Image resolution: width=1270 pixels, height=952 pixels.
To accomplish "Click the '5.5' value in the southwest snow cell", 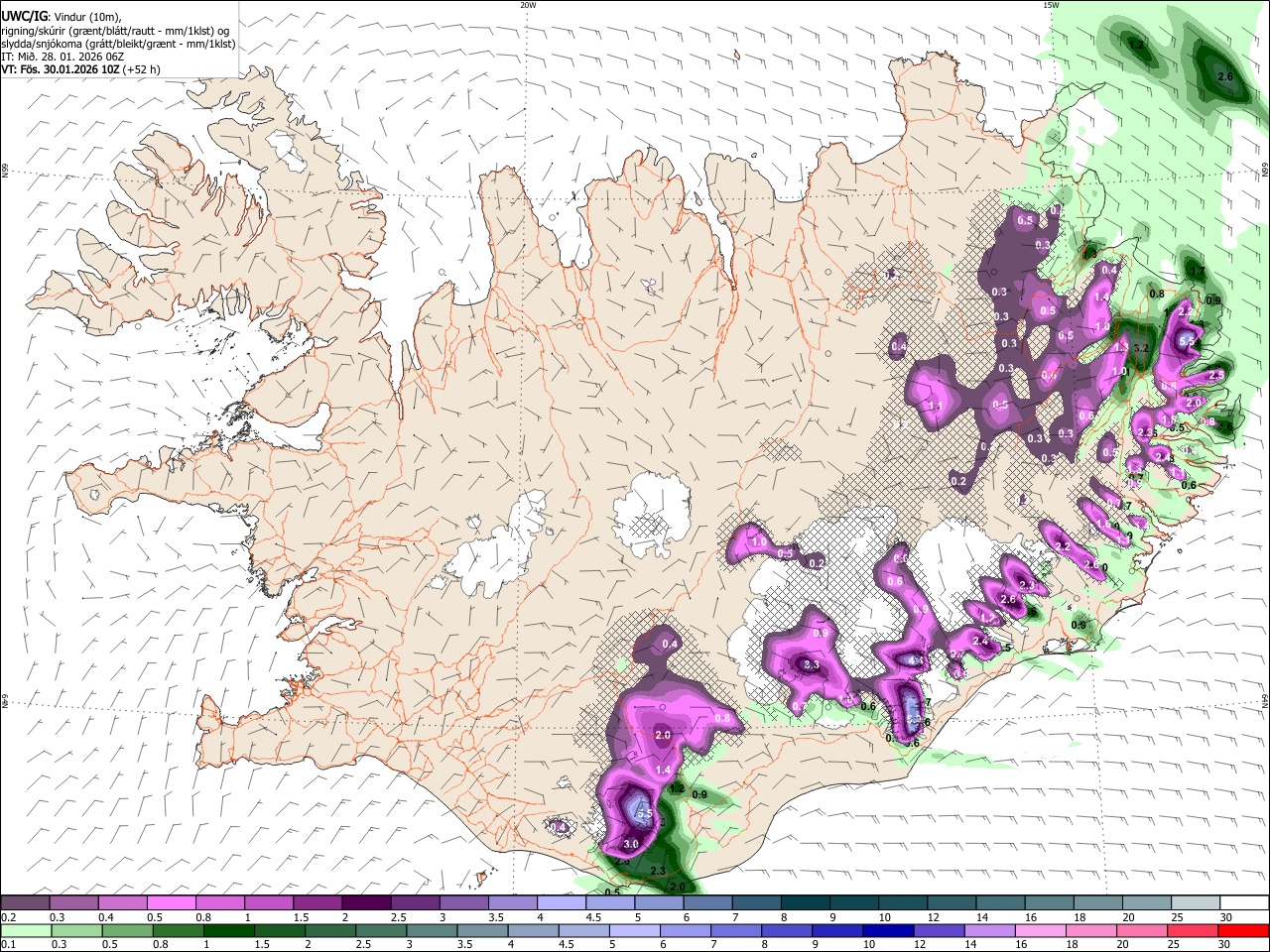I will (x=643, y=814).
